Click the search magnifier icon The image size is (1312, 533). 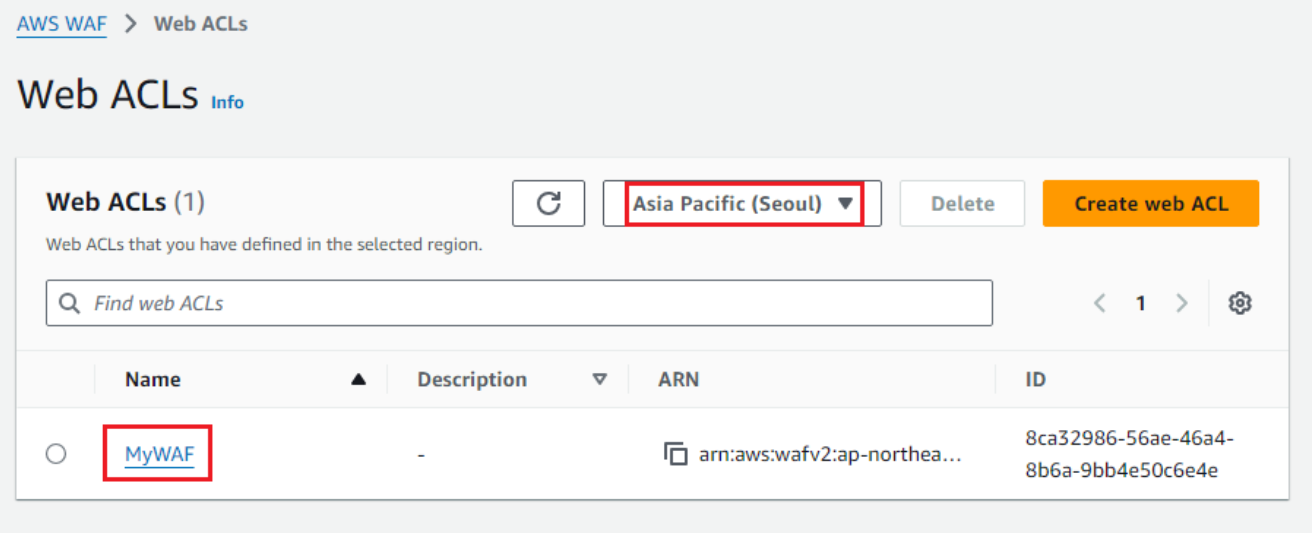(x=69, y=302)
